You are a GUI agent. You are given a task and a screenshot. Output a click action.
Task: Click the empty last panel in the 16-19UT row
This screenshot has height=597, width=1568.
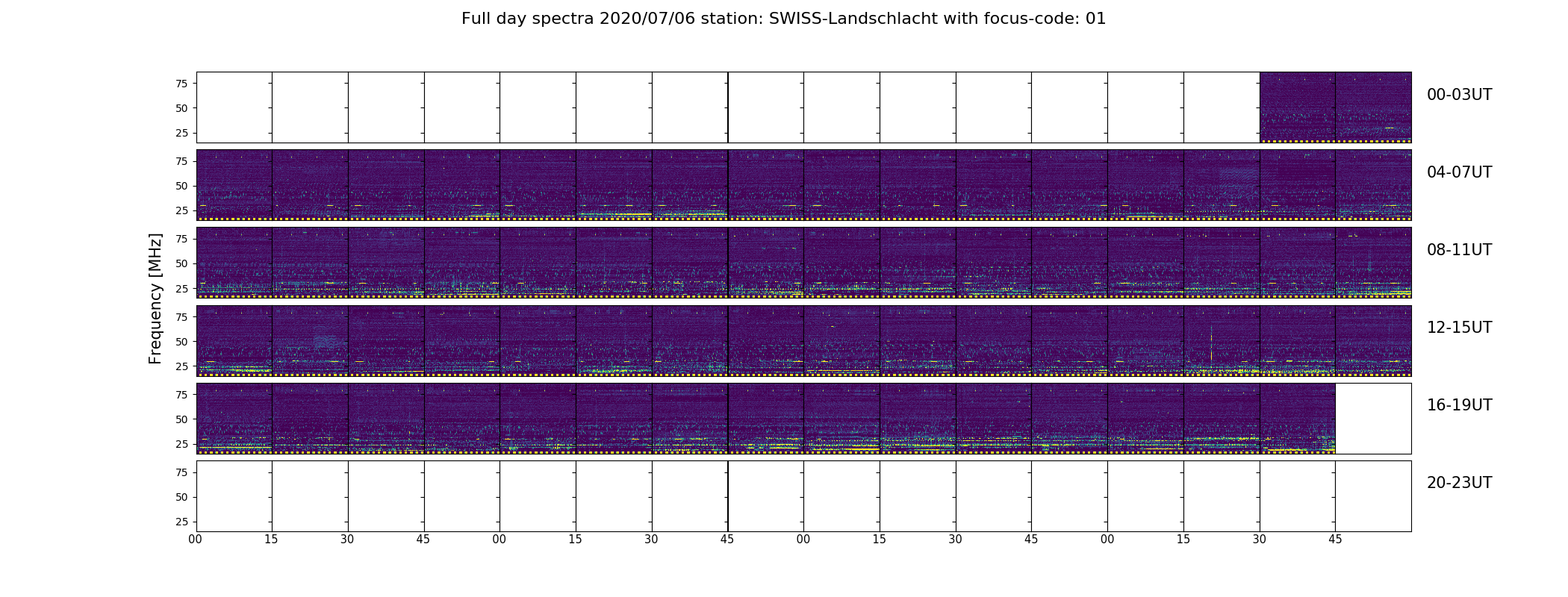[1373, 418]
